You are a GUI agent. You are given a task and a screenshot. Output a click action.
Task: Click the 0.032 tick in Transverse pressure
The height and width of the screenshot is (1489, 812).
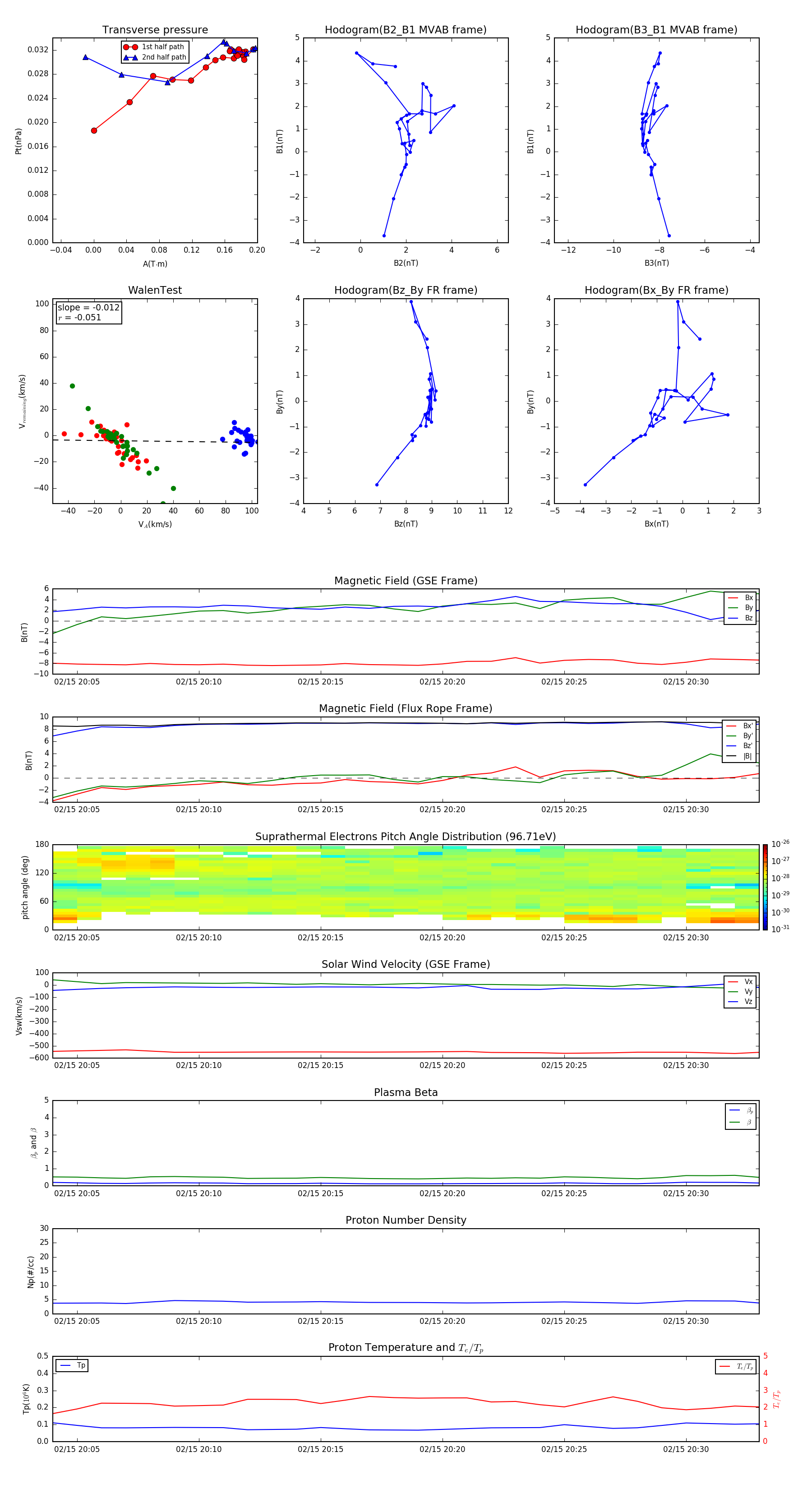[38, 50]
